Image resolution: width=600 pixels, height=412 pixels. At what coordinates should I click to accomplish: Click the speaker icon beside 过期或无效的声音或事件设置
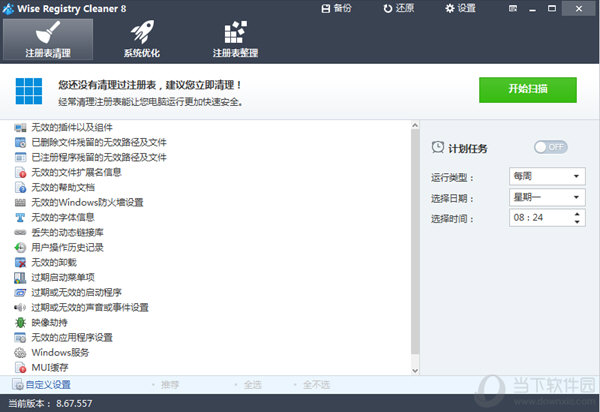pyautogui.click(x=20, y=307)
